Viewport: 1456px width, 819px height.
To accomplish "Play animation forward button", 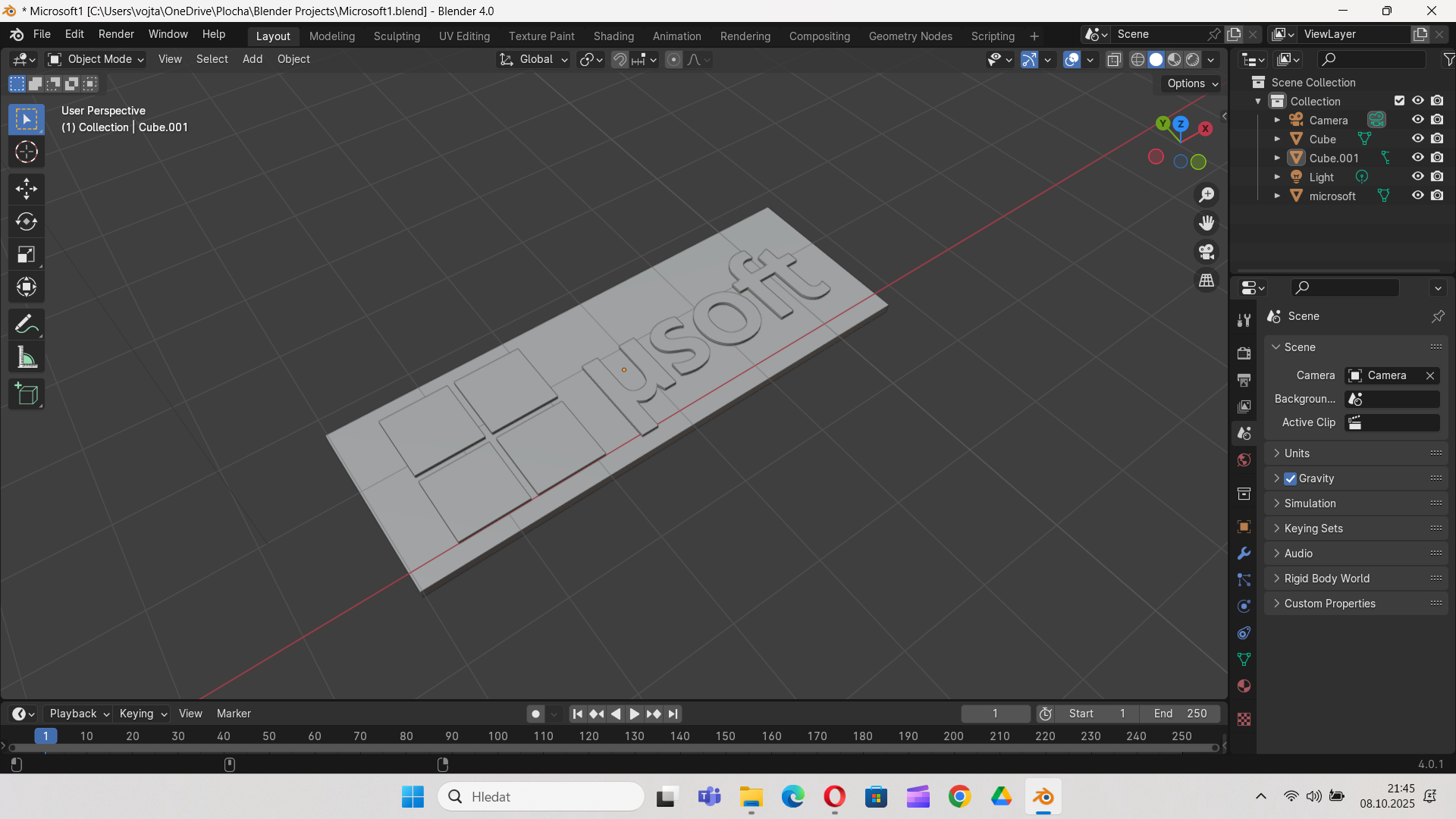I will 635,714.
